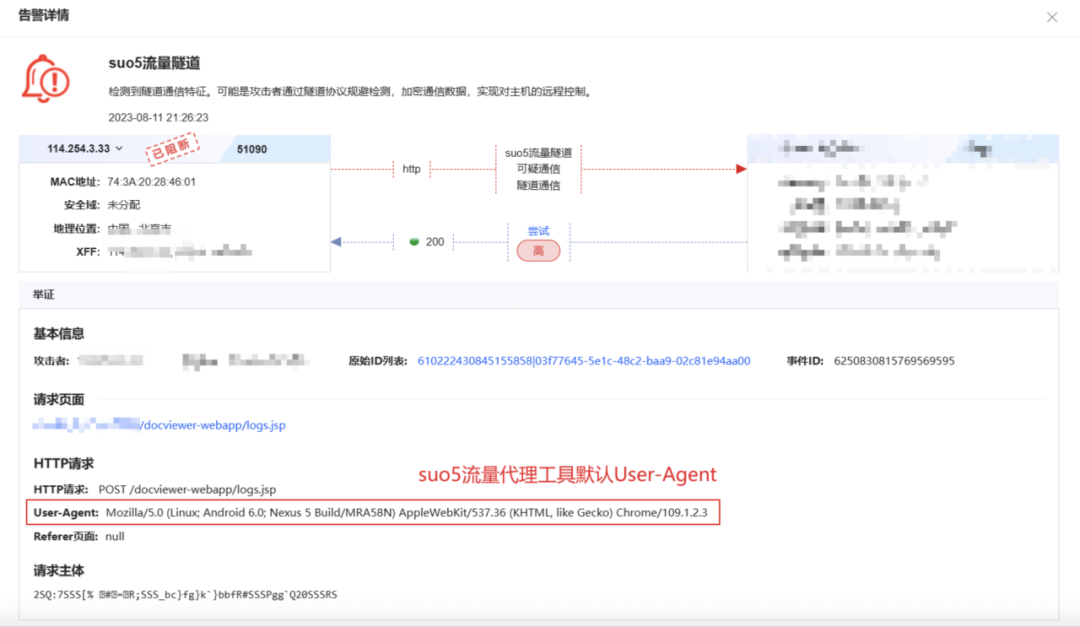
Task: Click the MAC address 74:3A:20:28:46:01
Action: coord(151,182)
